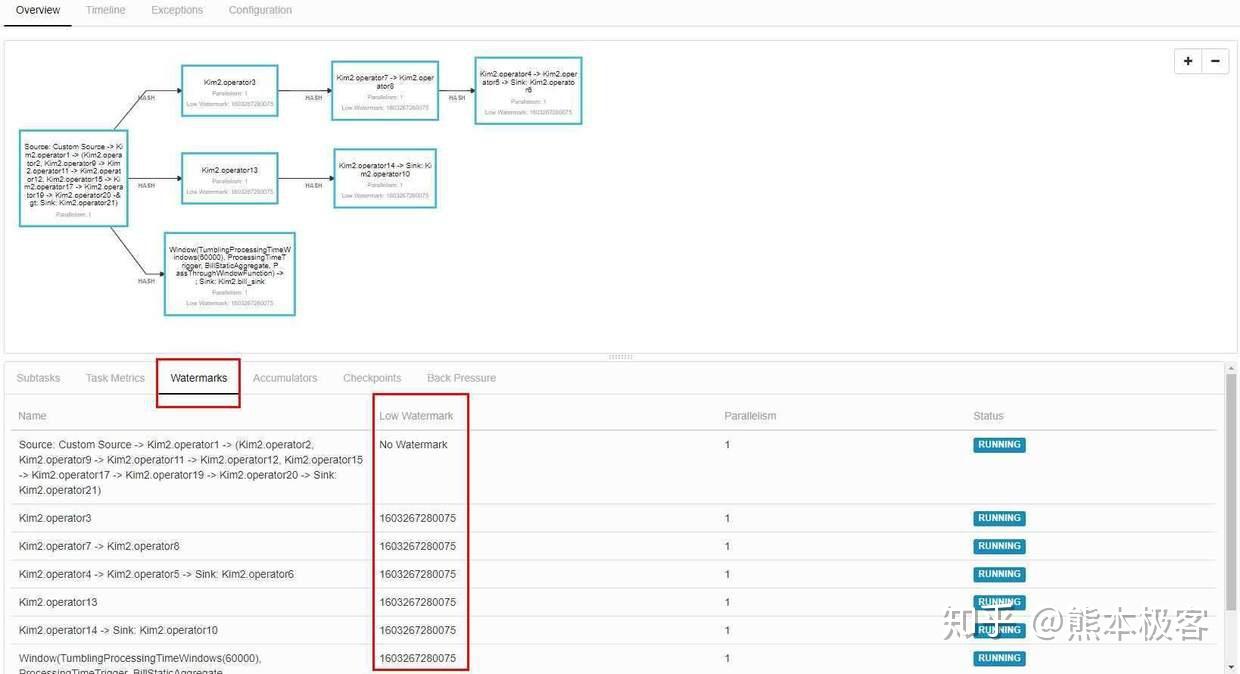Switch to the Timeline tab
This screenshot has width=1240, height=674.
tap(105, 9)
